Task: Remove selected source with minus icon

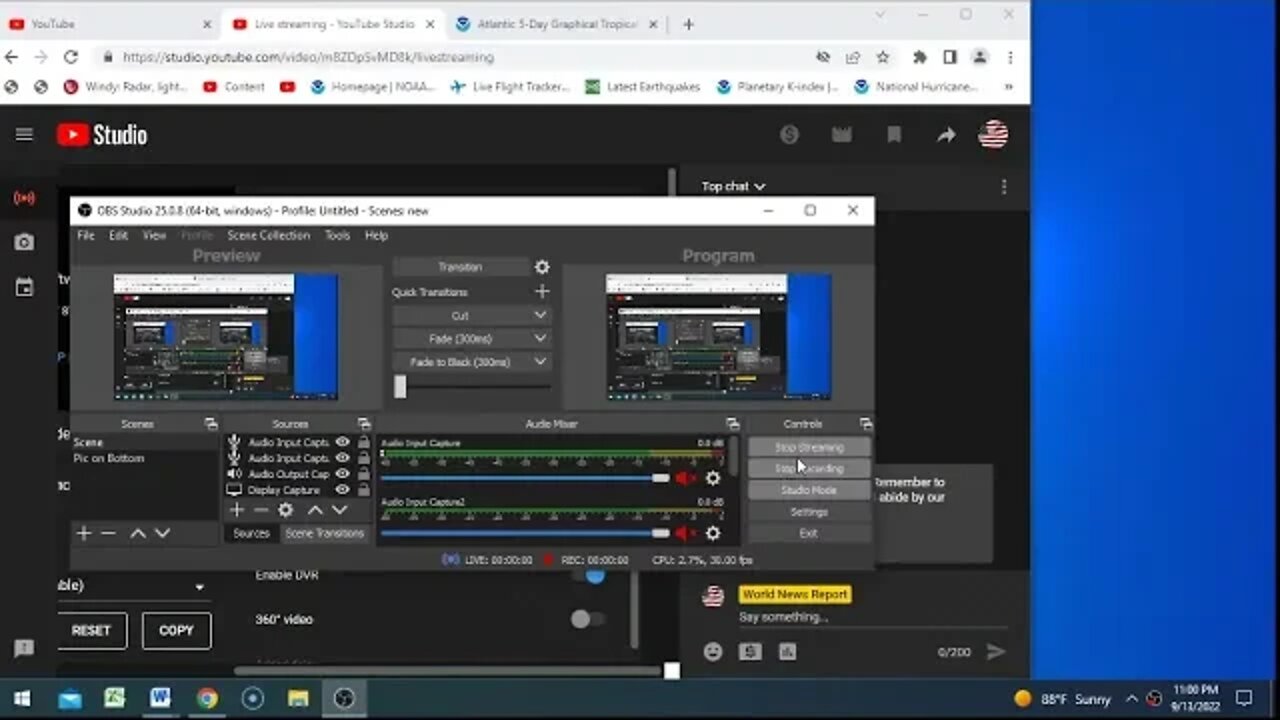Action: (261, 510)
